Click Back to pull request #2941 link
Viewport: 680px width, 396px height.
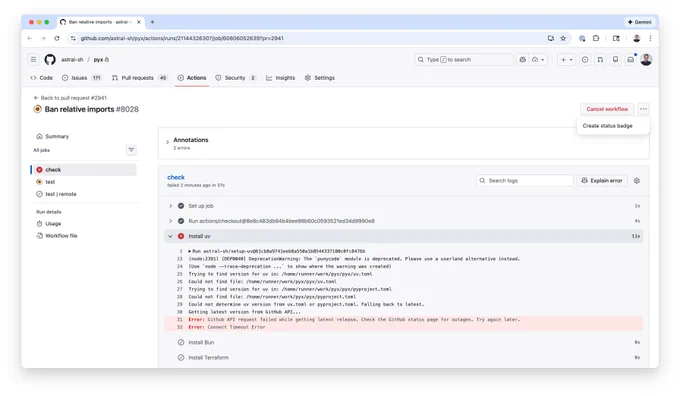[x=70, y=98]
